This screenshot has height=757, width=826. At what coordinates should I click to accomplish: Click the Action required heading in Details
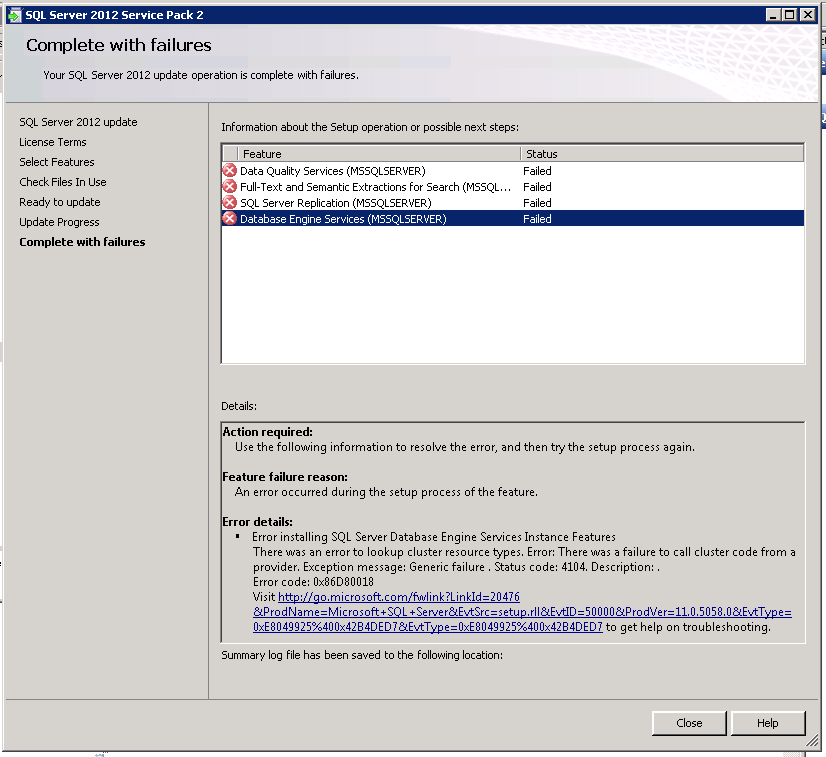(x=268, y=431)
